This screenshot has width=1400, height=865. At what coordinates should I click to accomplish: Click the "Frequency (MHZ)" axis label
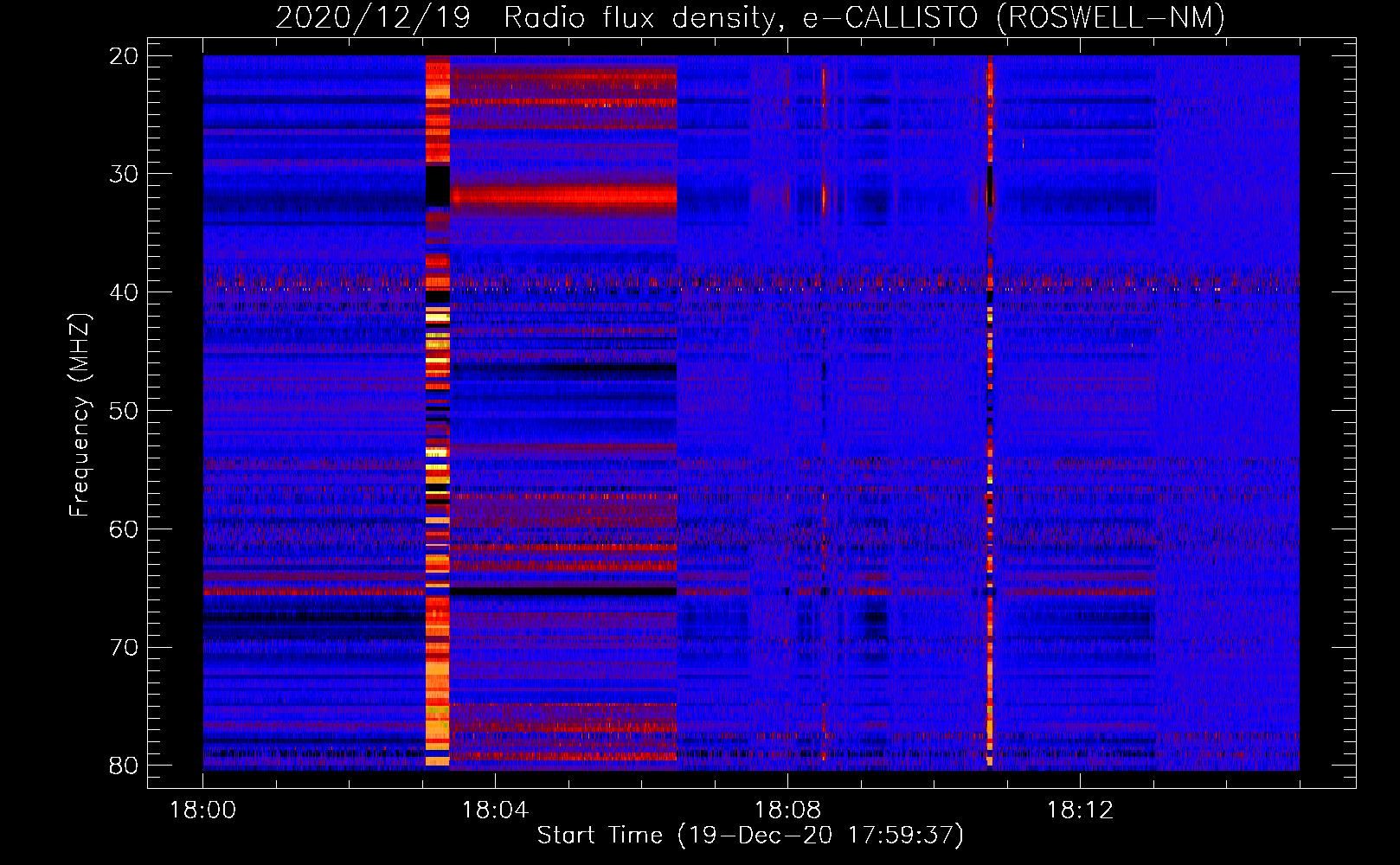coord(80,414)
